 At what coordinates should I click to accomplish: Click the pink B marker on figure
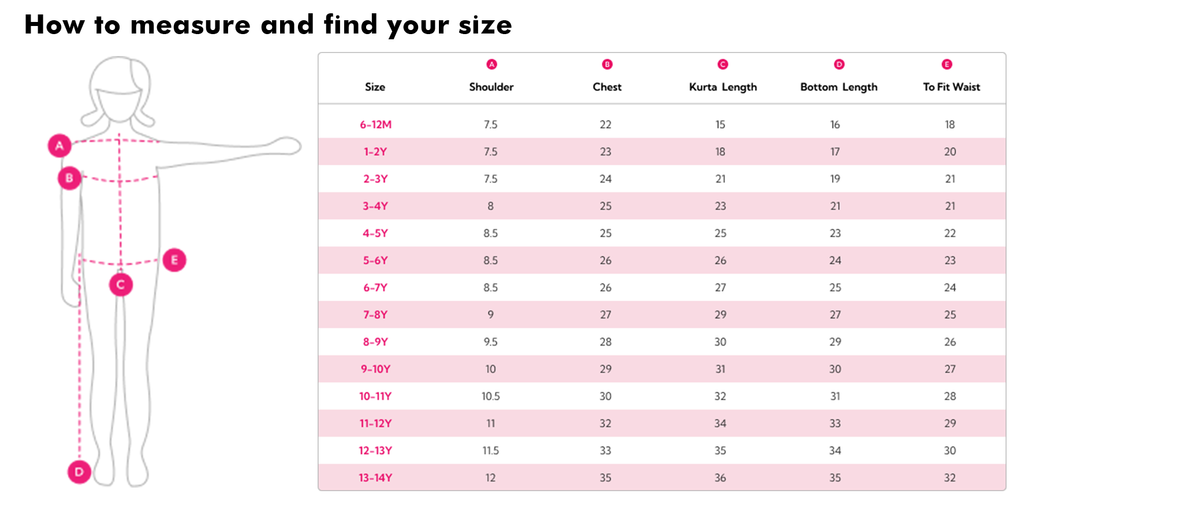69,179
